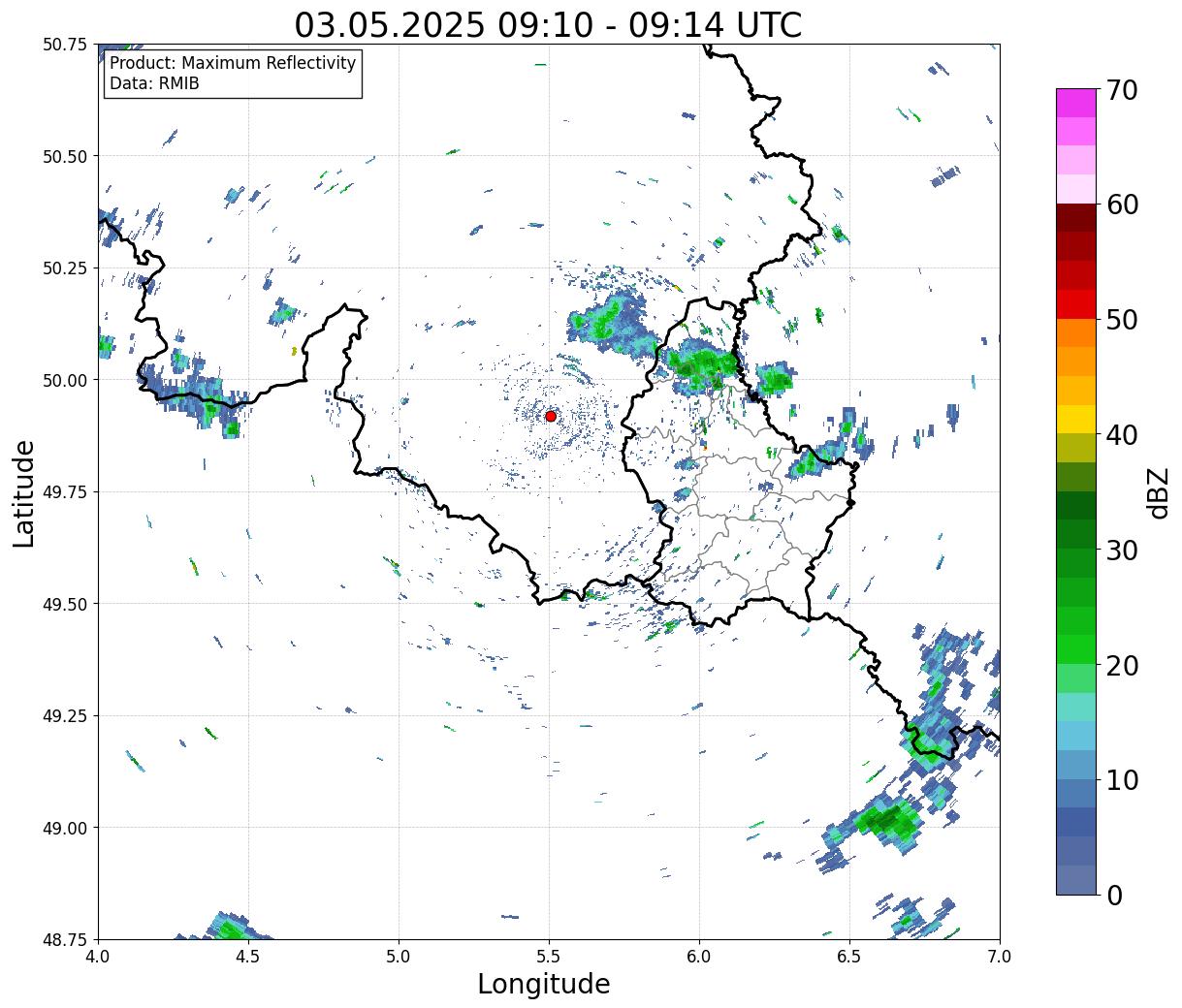Viewport: 1182px width, 1008px height.
Task: Pick the dark green swatch near 35 dBZ
Action: [x=1076, y=505]
